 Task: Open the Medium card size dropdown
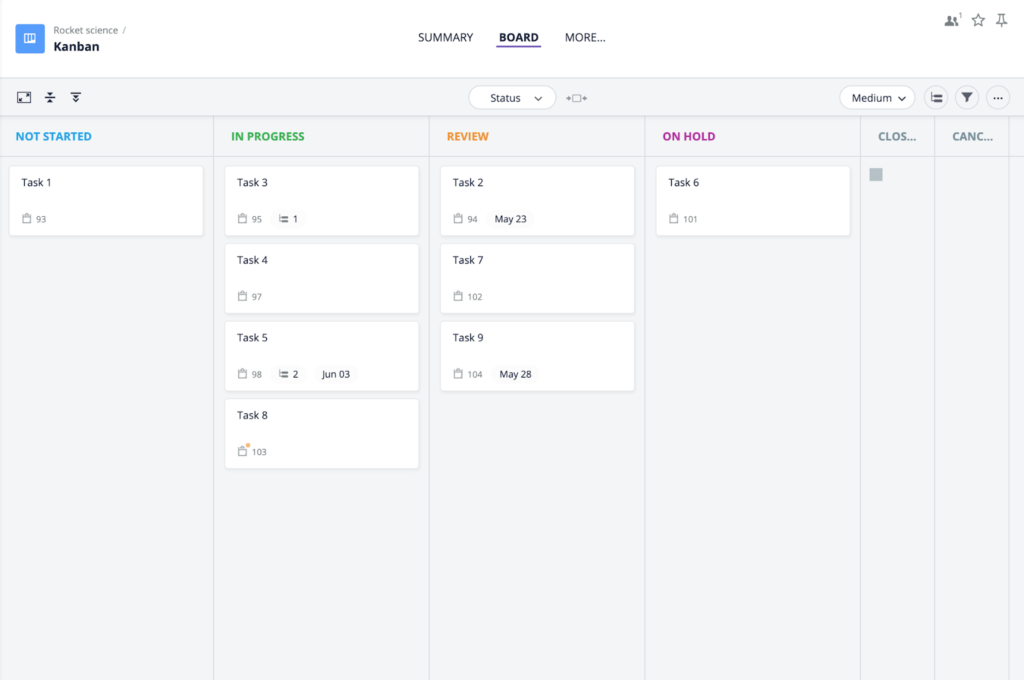coord(876,97)
